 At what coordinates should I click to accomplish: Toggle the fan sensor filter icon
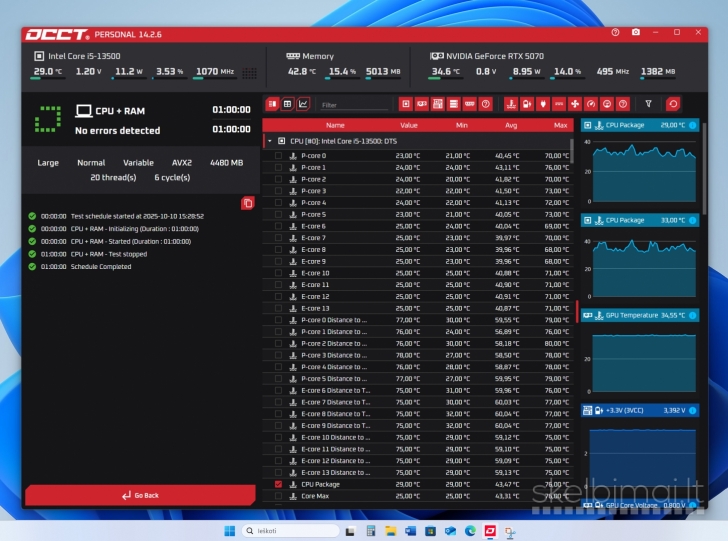(575, 104)
